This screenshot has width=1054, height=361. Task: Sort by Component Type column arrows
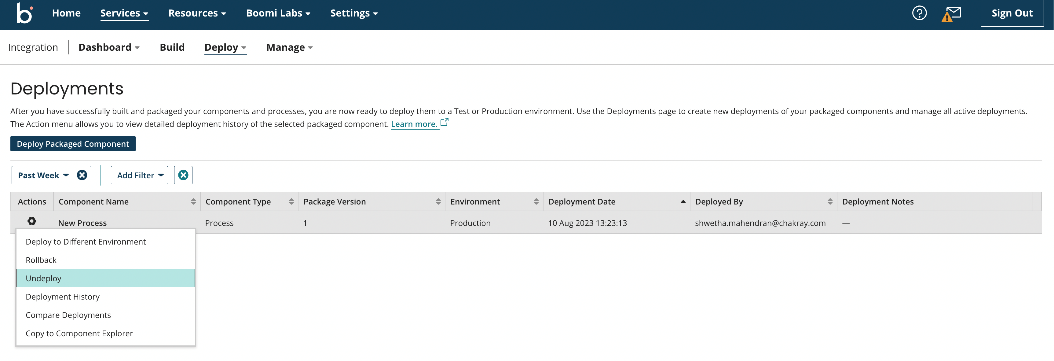pyautogui.click(x=292, y=202)
